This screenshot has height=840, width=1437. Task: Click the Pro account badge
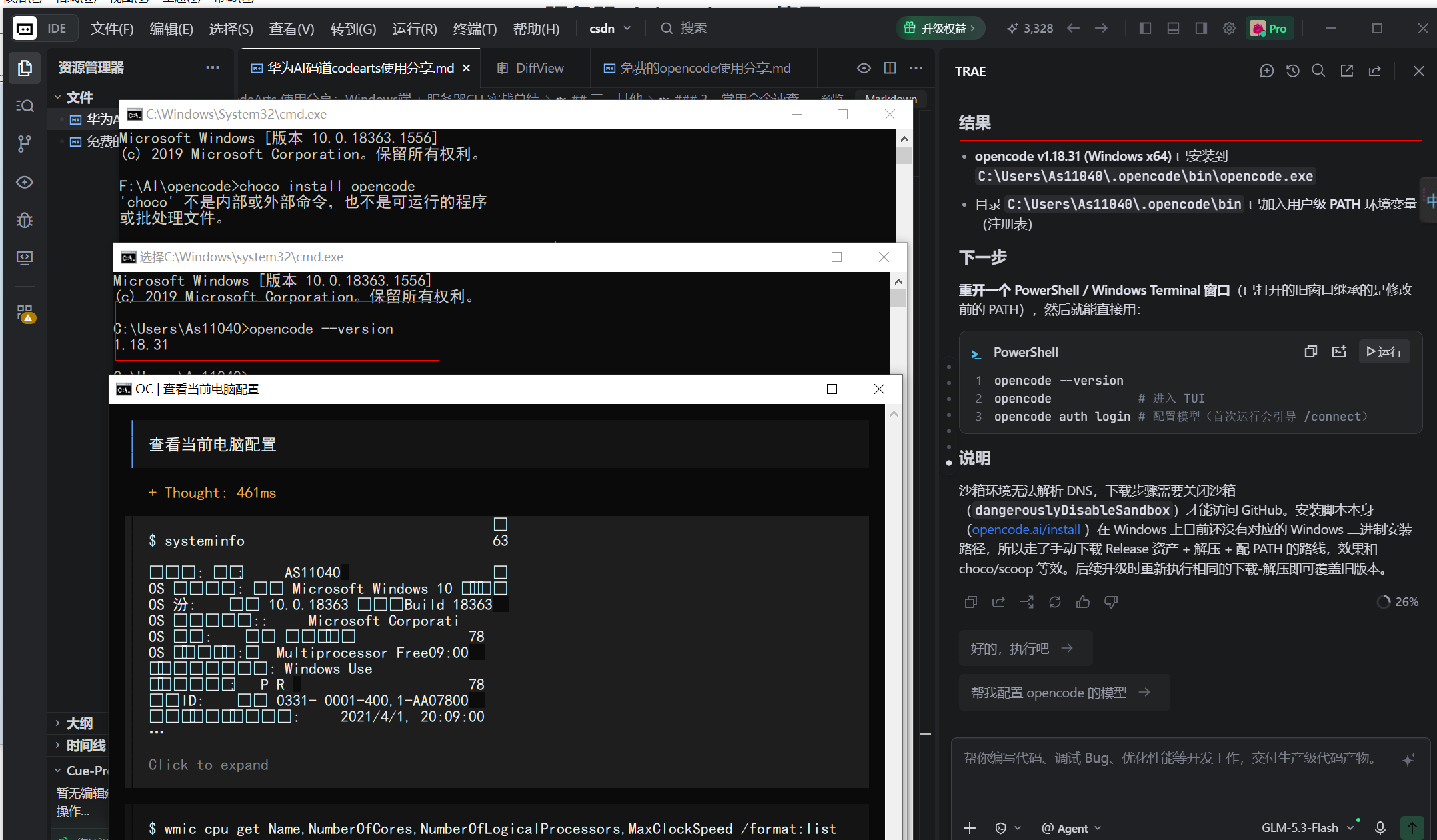pos(1270,28)
